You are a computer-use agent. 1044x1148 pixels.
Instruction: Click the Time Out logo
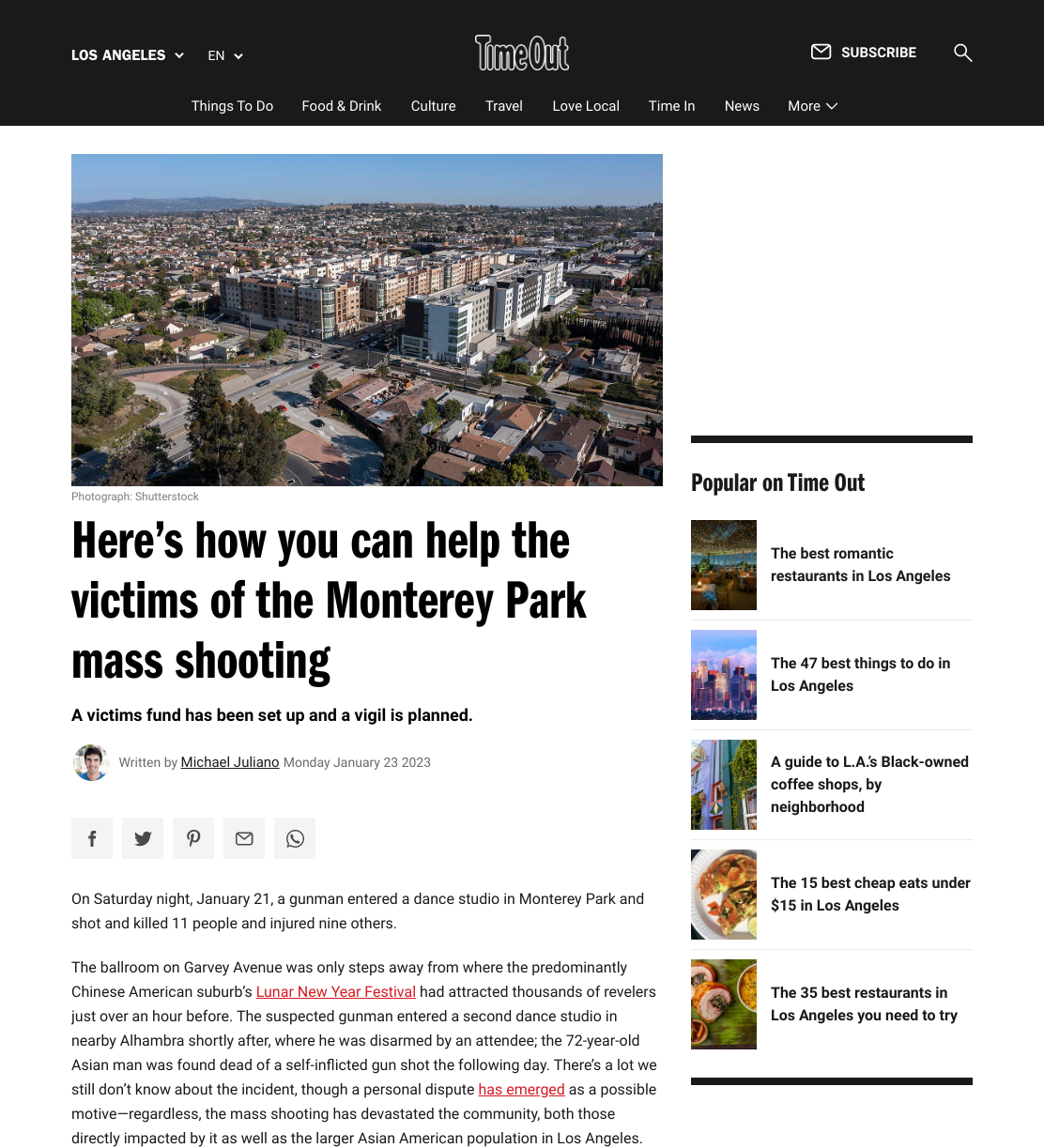[x=522, y=53]
